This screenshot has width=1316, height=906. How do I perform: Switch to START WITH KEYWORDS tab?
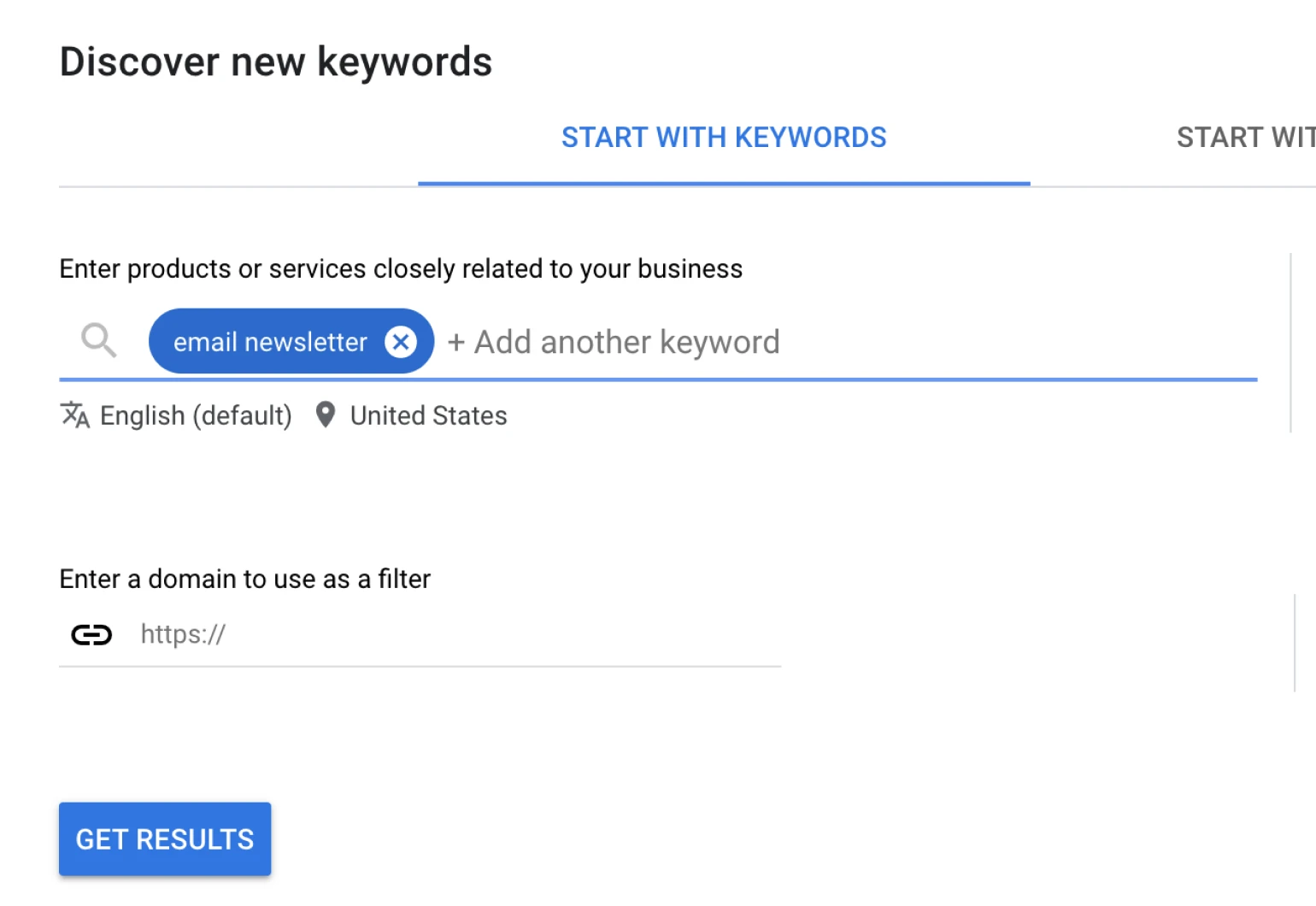(723, 138)
